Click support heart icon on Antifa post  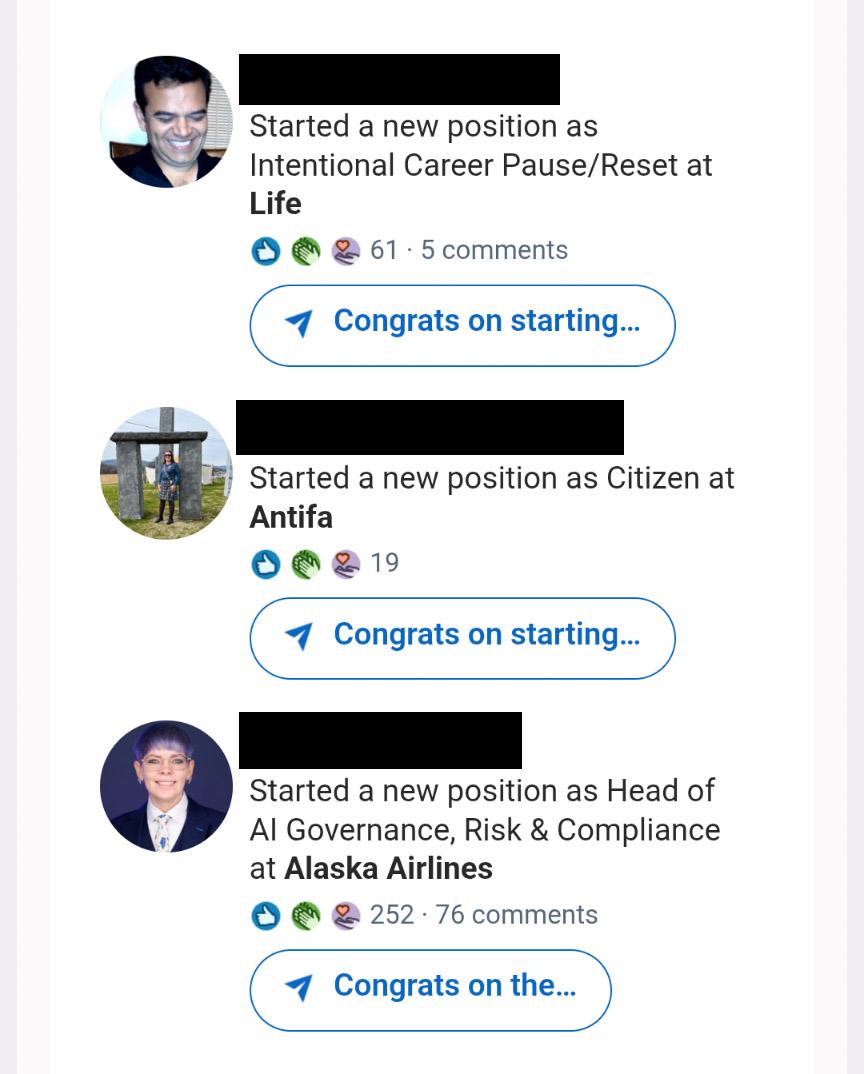click(x=345, y=564)
